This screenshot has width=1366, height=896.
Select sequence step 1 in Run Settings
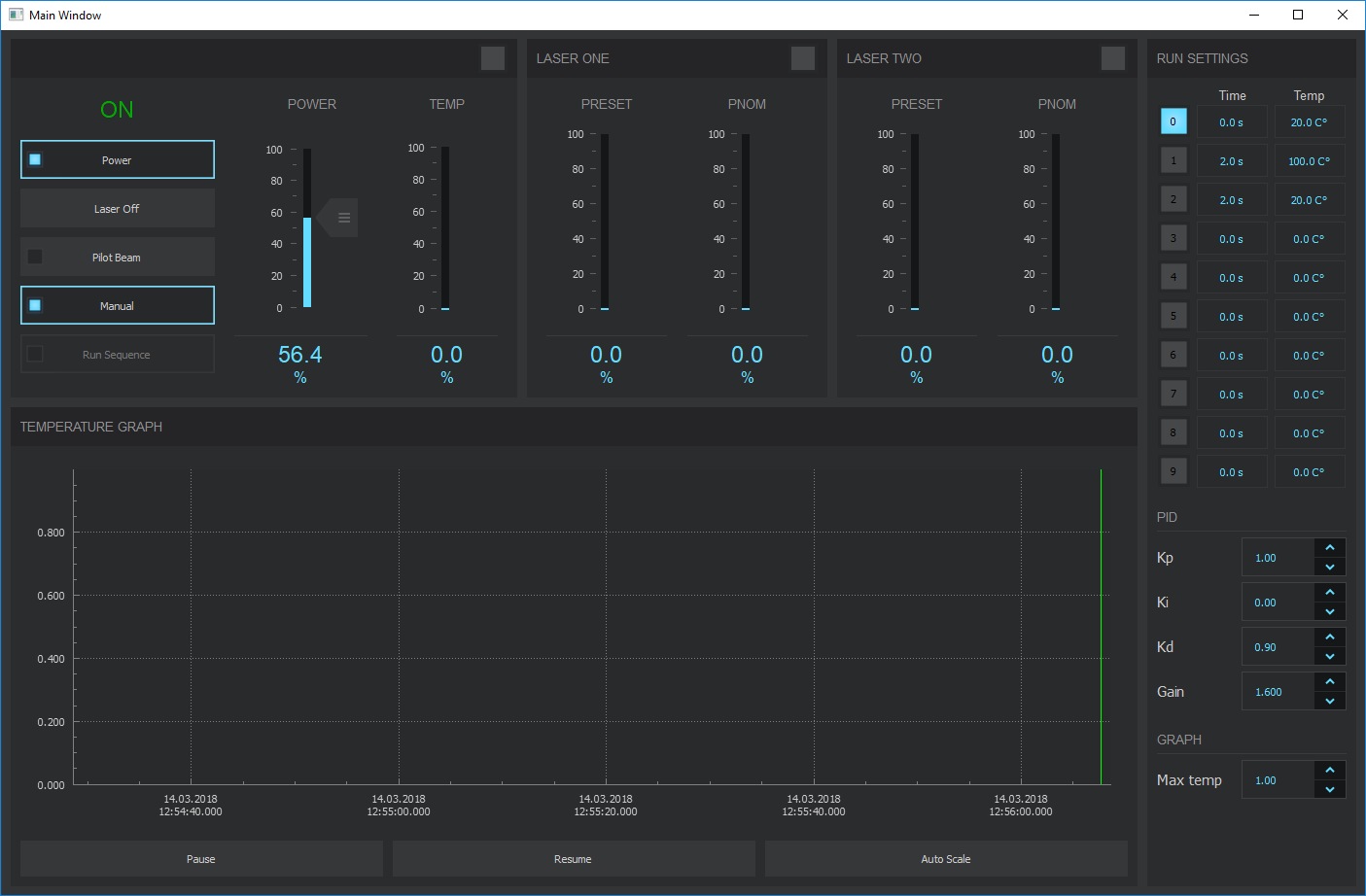[x=1173, y=159]
